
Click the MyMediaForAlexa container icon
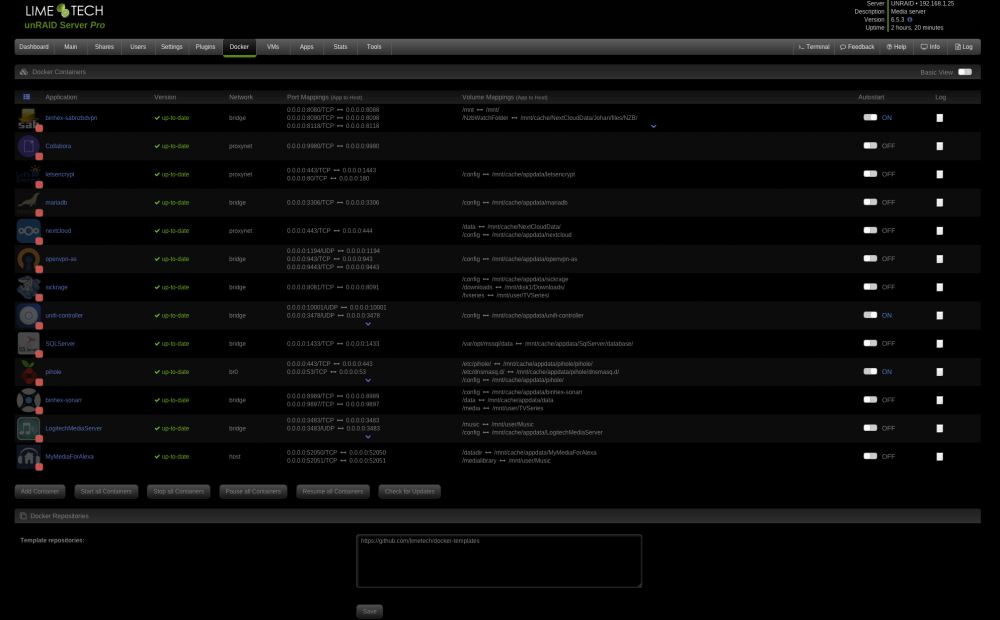tap(29, 457)
